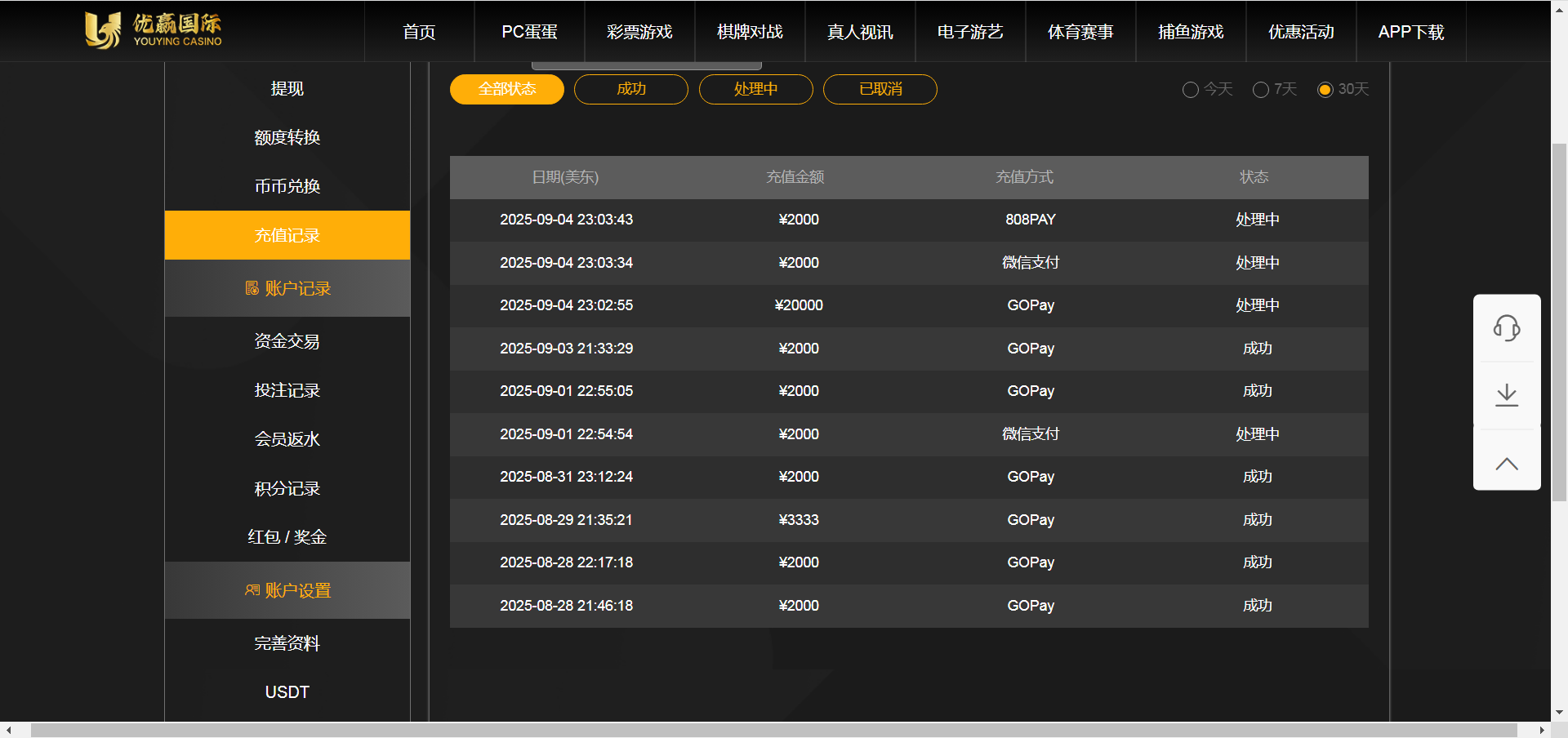
Task: Click the scroll right arrow
Action: click(1542, 730)
